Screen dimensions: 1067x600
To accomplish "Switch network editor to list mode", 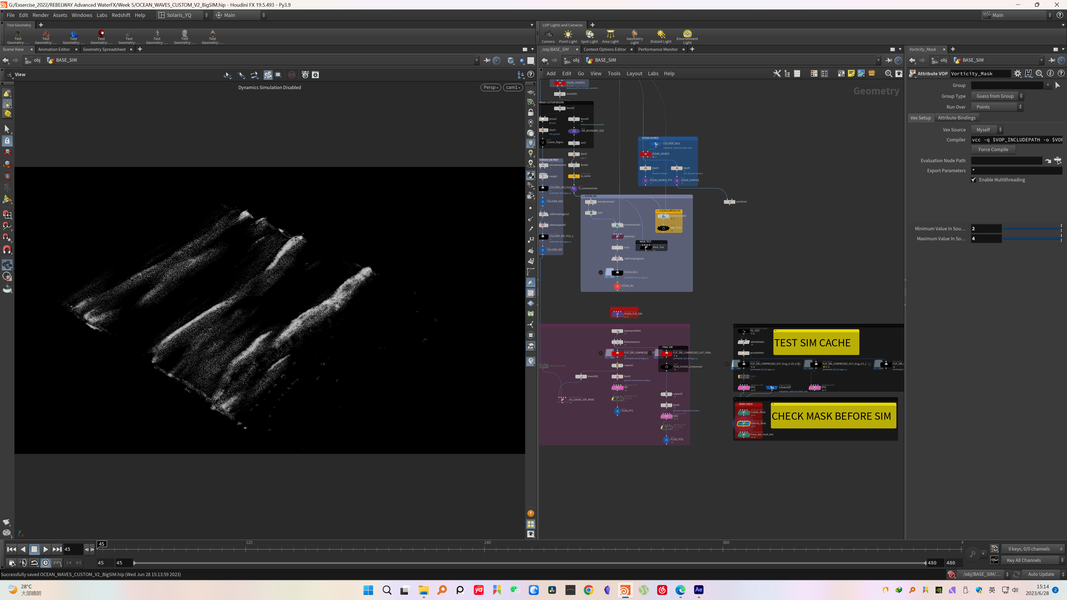I will click(x=797, y=73).
